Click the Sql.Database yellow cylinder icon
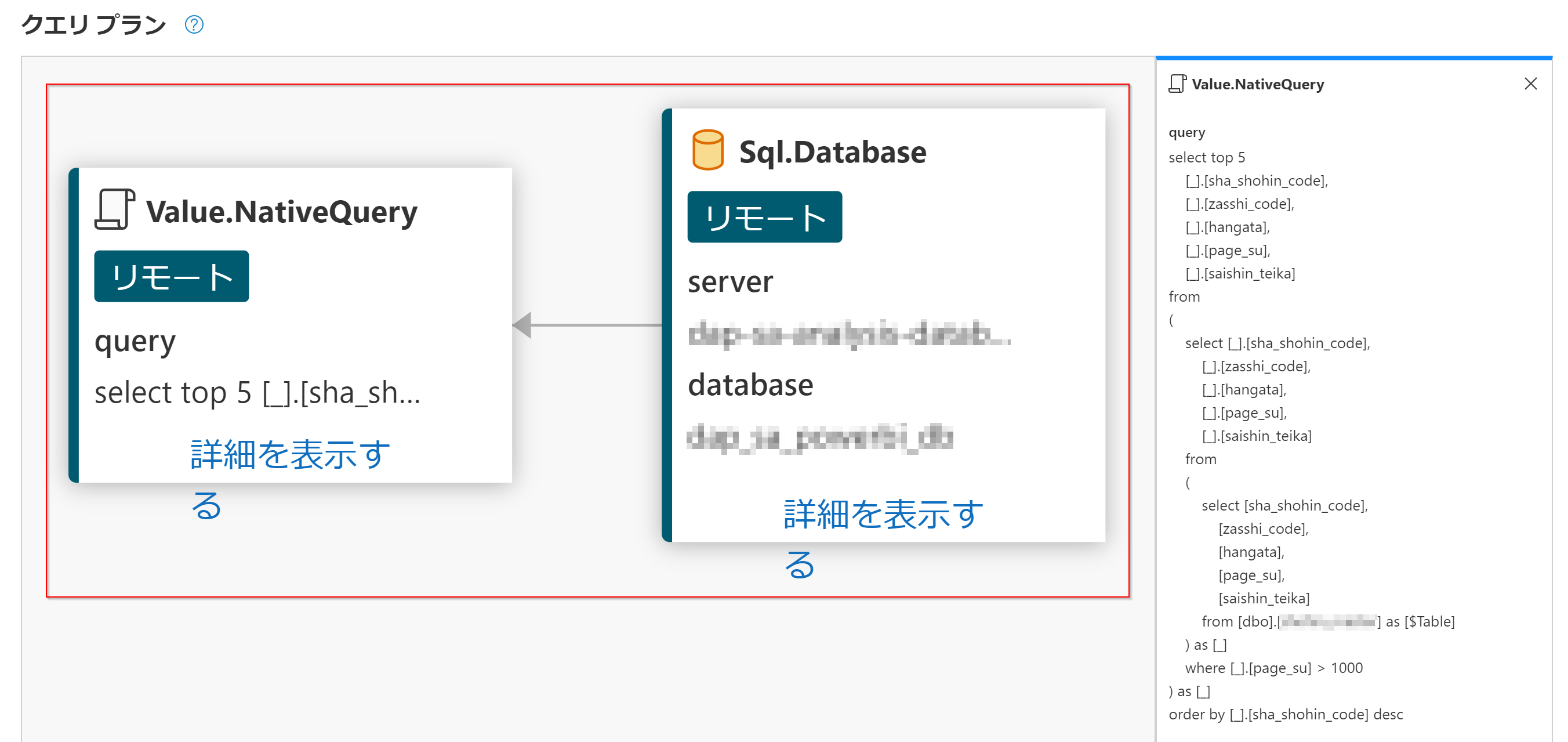The height and width of the screenshot is (742, 1568). [707, 150]
